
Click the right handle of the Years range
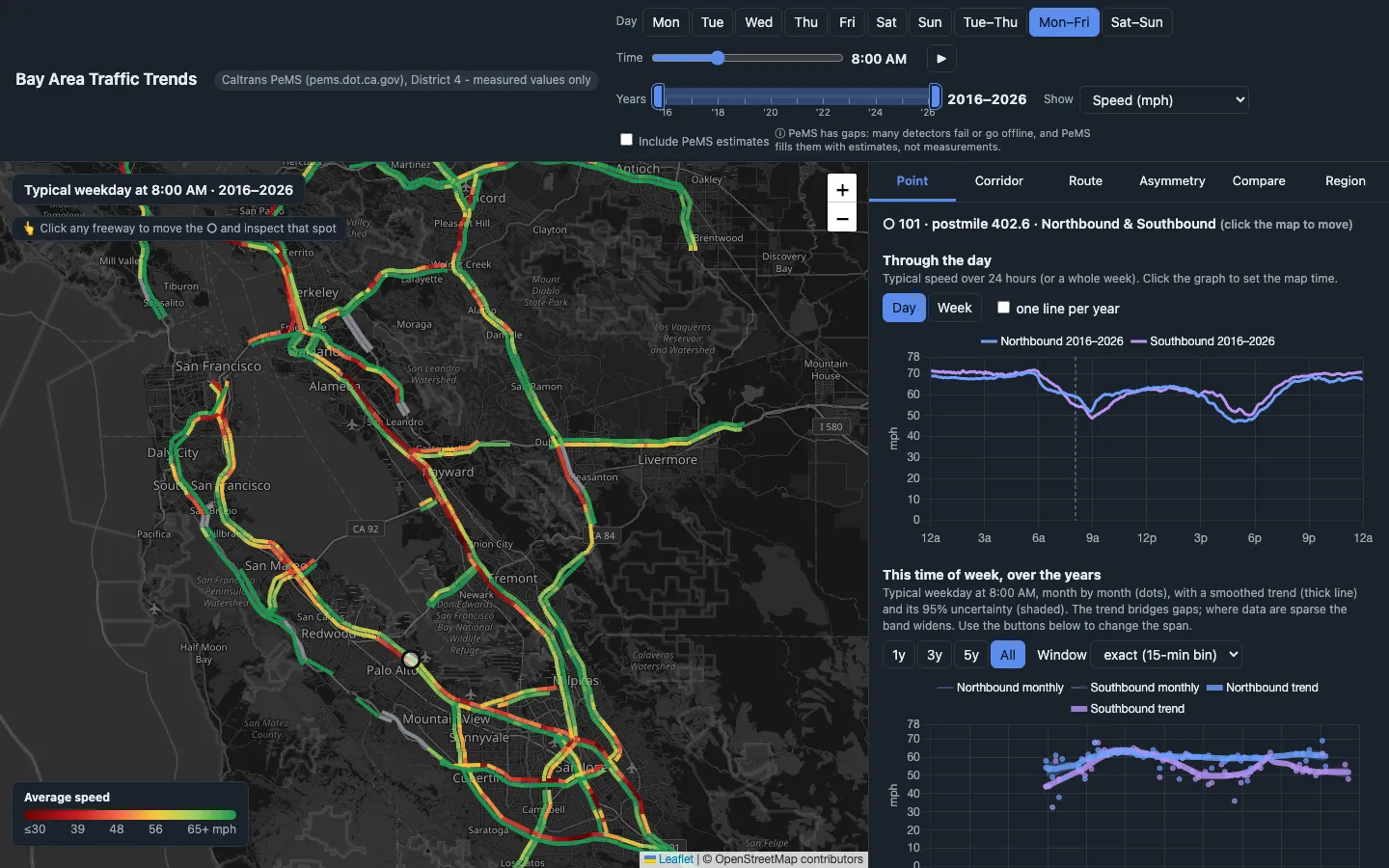click(x=935, y=96)
